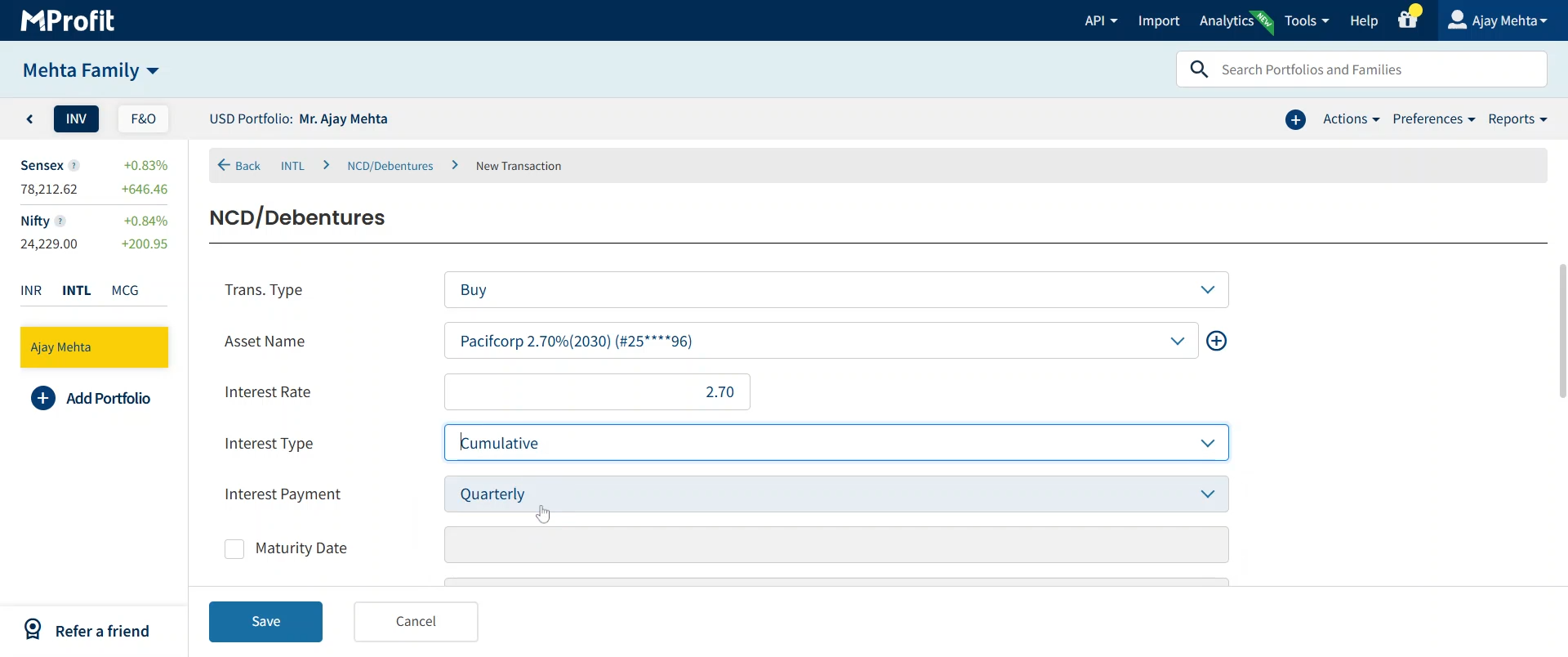Click the form's vertical scrollbar
The image size is (1568, 657).
pos(1562,331)
